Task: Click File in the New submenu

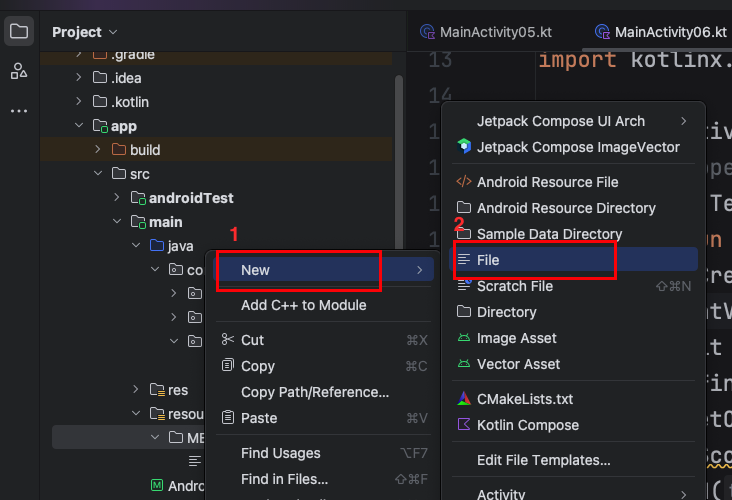Action: click(488, 260)
